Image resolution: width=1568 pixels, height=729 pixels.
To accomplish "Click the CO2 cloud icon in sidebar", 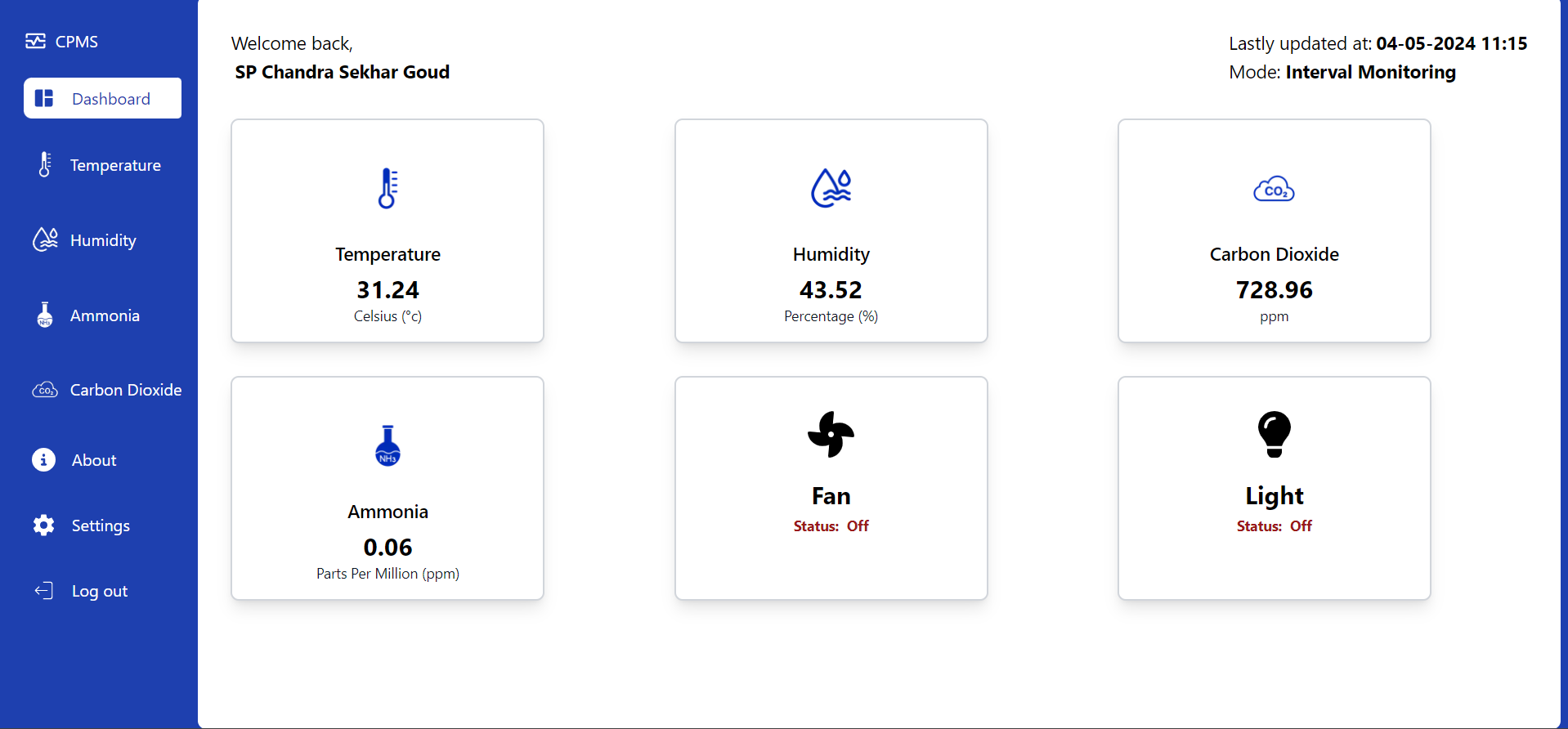I will coord(45,390).
